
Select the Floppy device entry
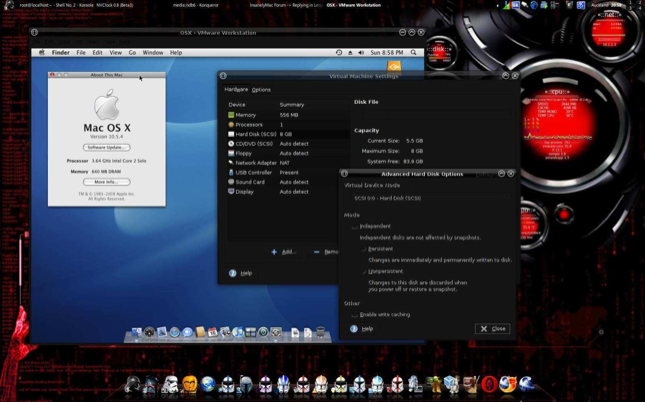point(243,153)
